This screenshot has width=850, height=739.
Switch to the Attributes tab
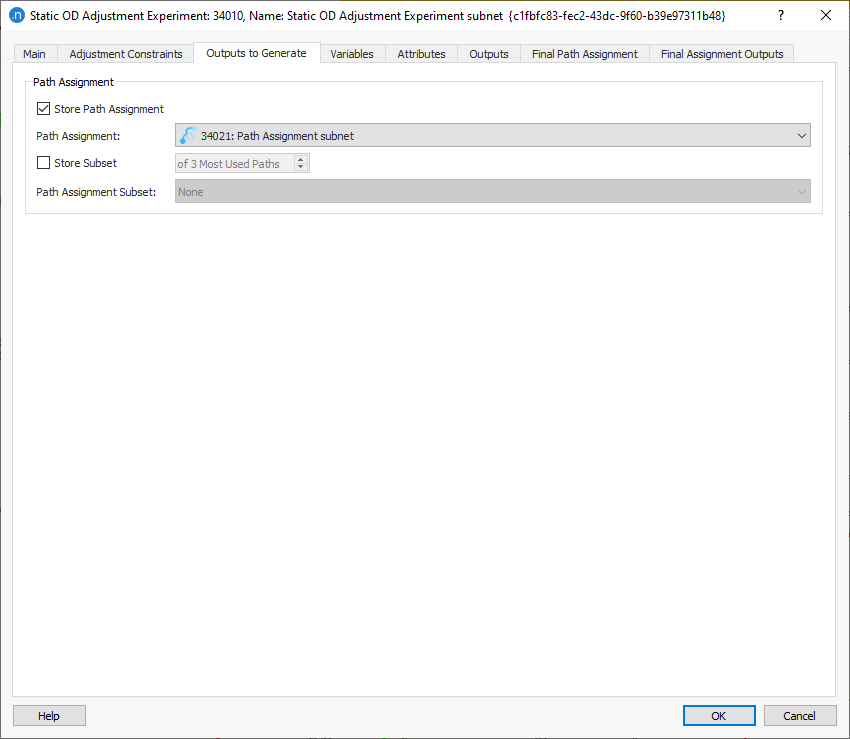[421, 53]
